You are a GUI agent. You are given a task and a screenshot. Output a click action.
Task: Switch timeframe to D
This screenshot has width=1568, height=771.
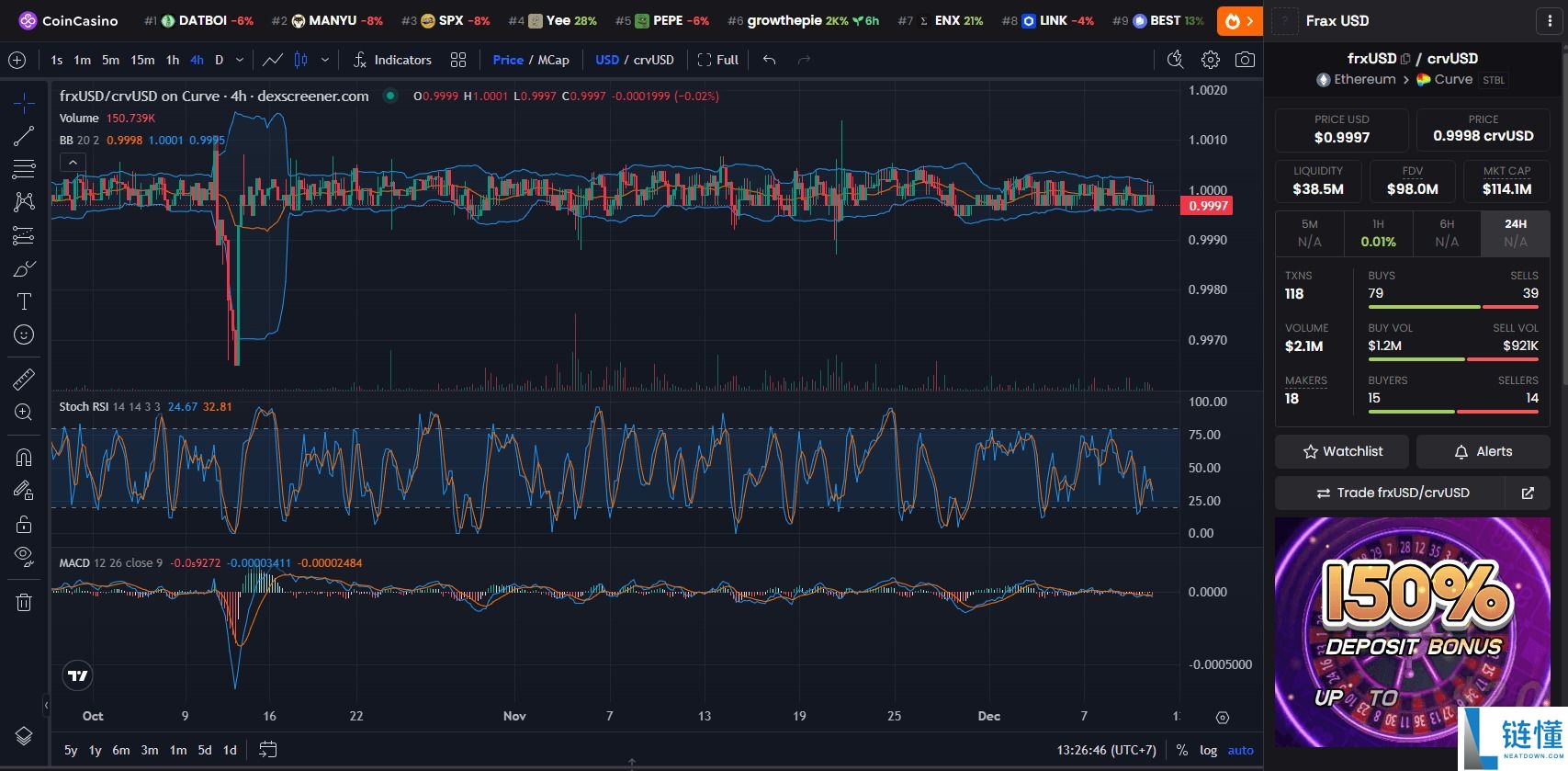[x=219, y=60]
